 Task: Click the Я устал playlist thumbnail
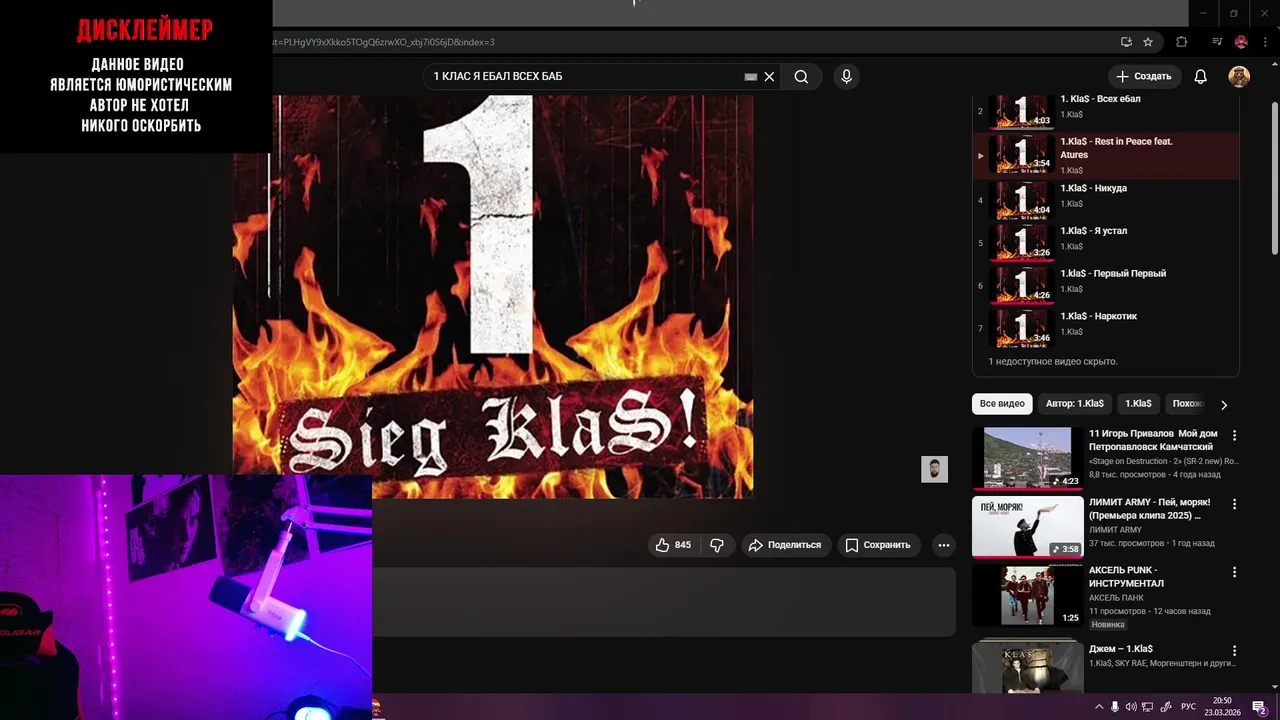pos(1021,242)
